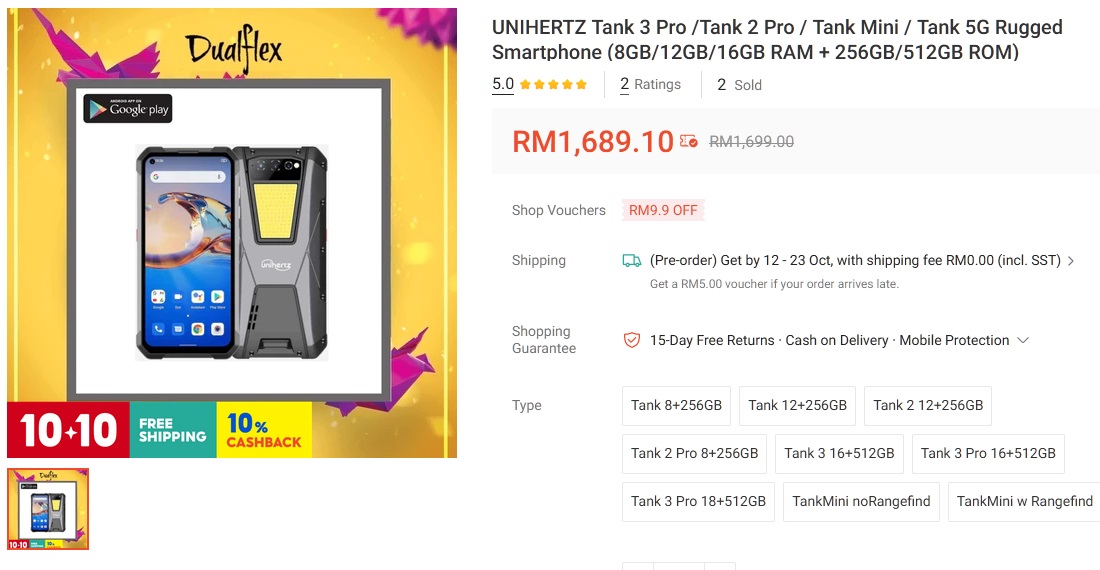Select the TankMini noRangefind option

pos(861,501)
